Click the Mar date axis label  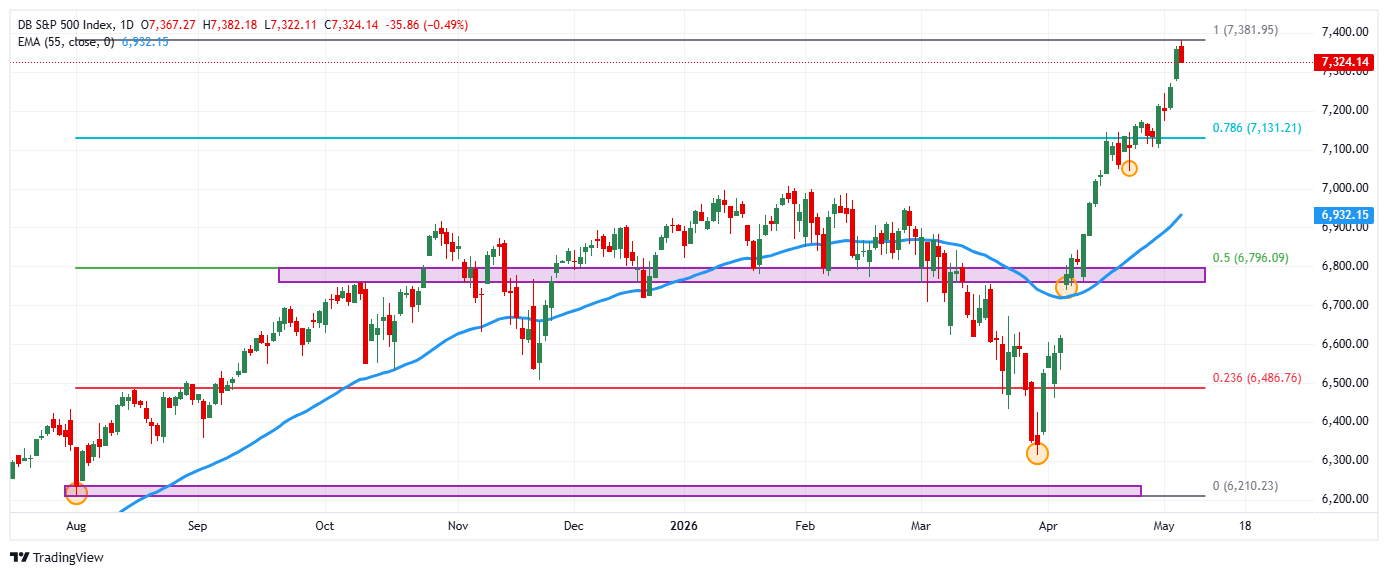tap(919, 525)
